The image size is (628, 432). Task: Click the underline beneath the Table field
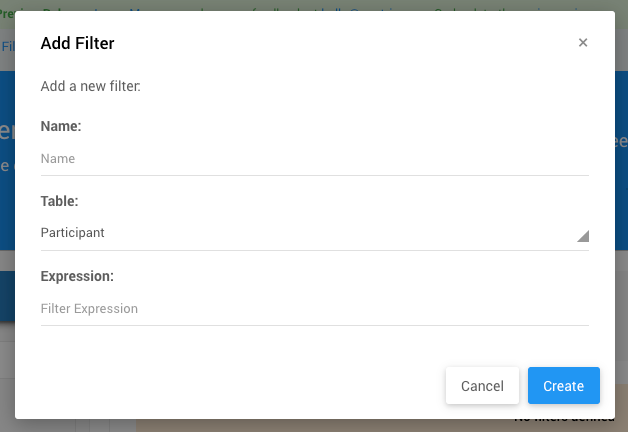tap(314, 250)
